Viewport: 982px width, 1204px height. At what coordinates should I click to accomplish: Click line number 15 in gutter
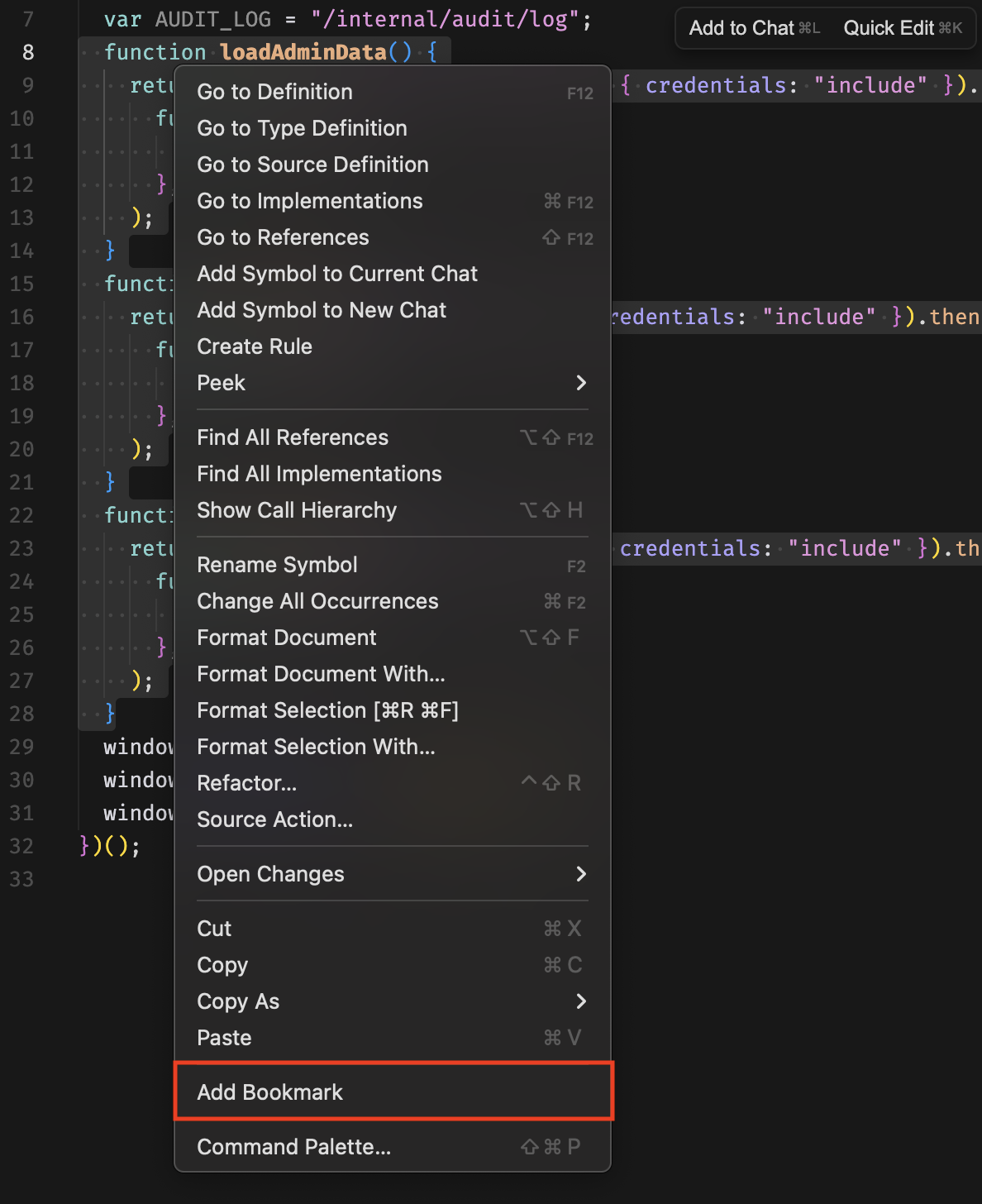[22, 284]
